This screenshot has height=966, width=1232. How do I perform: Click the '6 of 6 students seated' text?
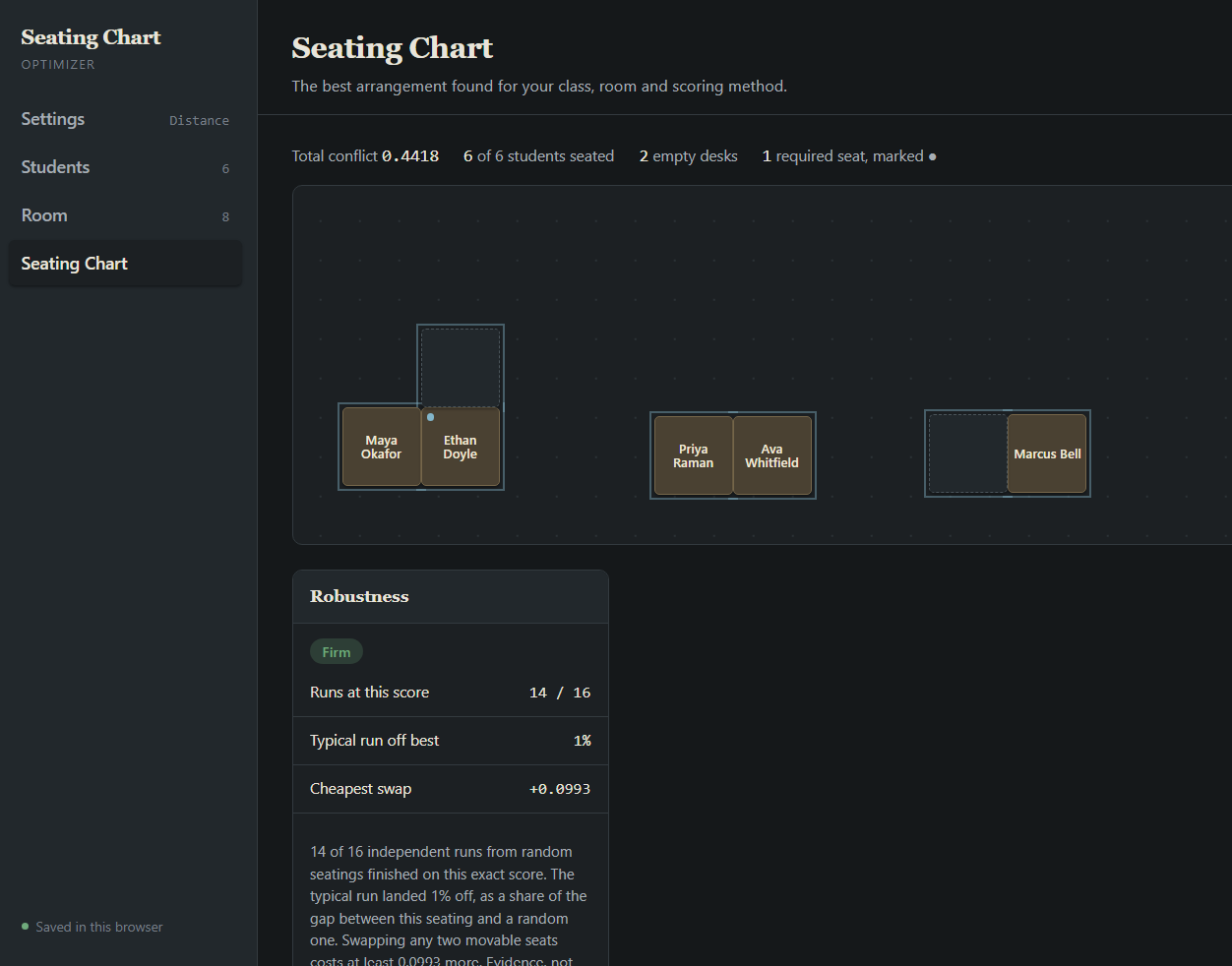click(x=538, y=156)
